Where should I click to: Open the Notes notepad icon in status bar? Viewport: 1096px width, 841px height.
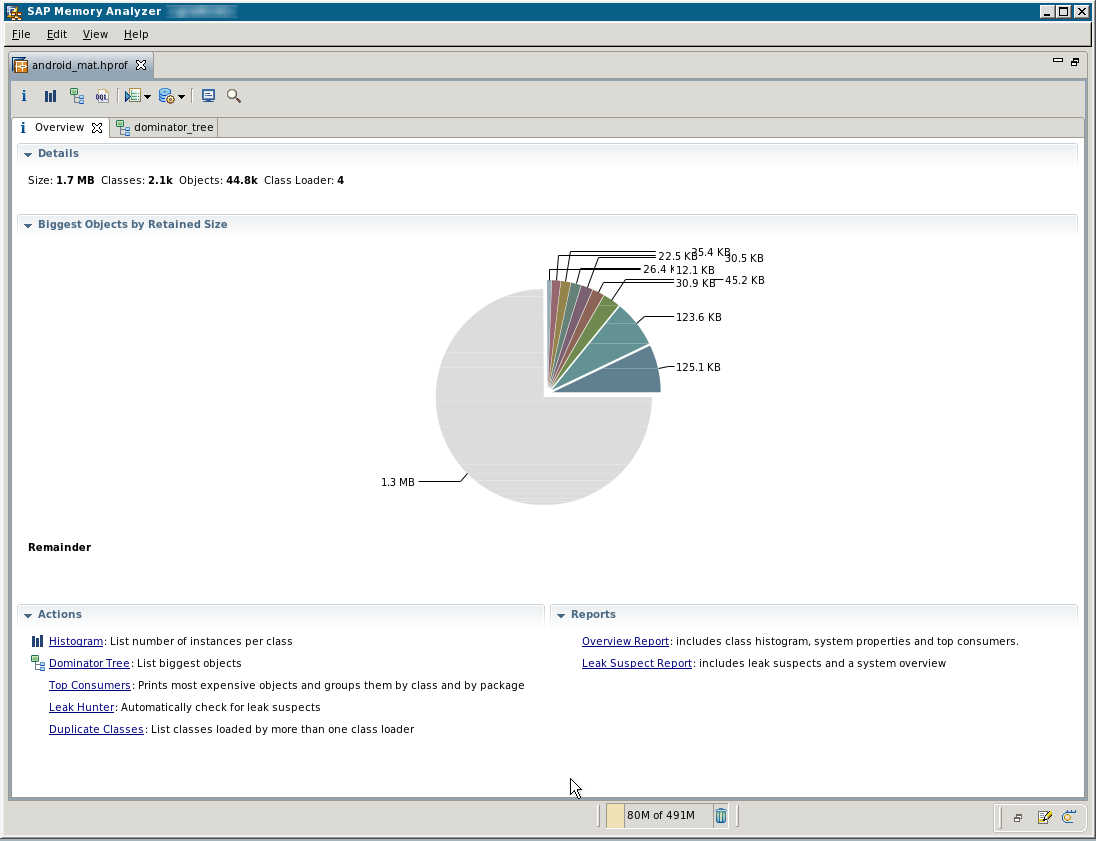point(1044,817)
